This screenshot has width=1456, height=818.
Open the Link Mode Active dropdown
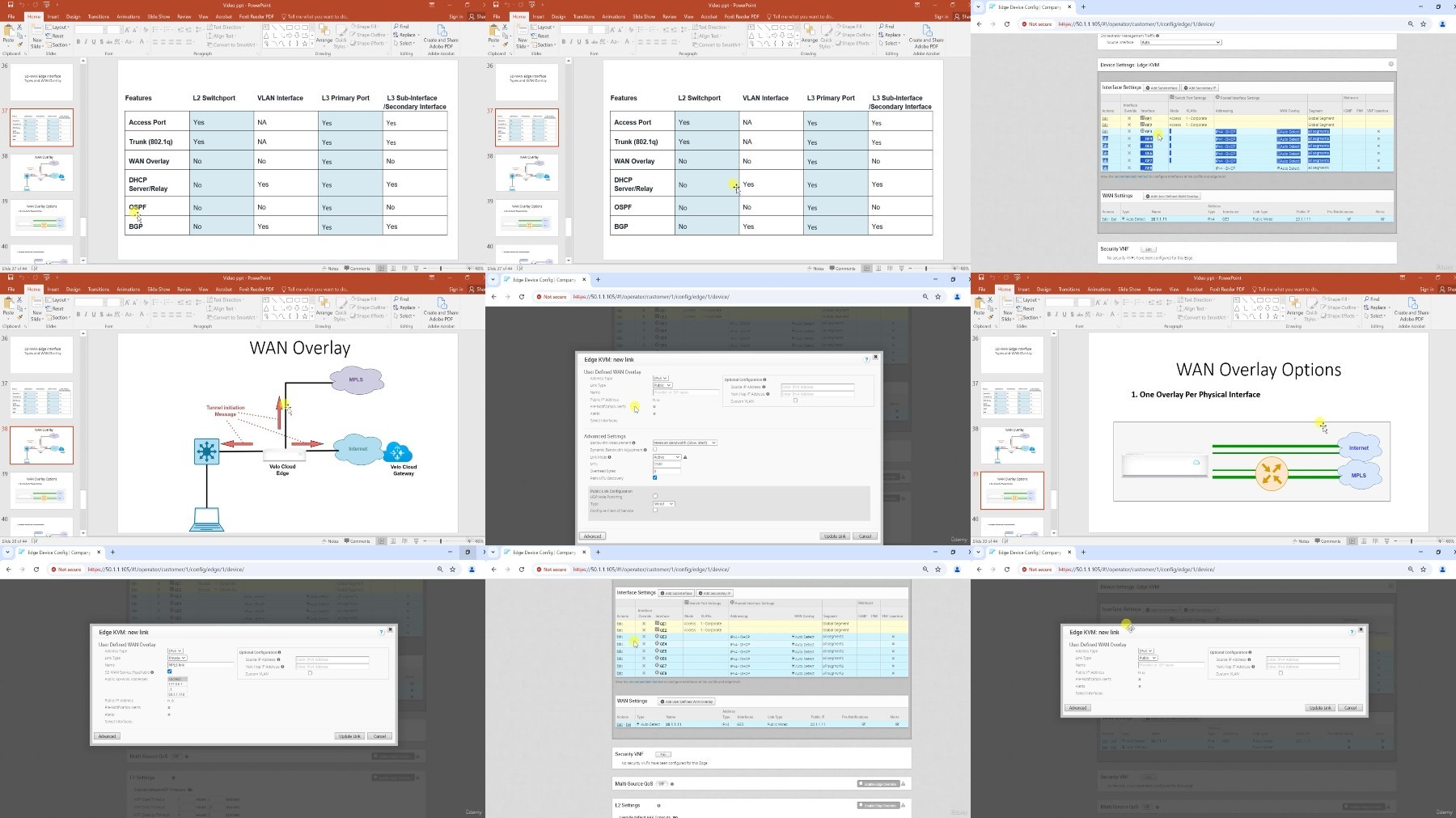pos(667,457)
